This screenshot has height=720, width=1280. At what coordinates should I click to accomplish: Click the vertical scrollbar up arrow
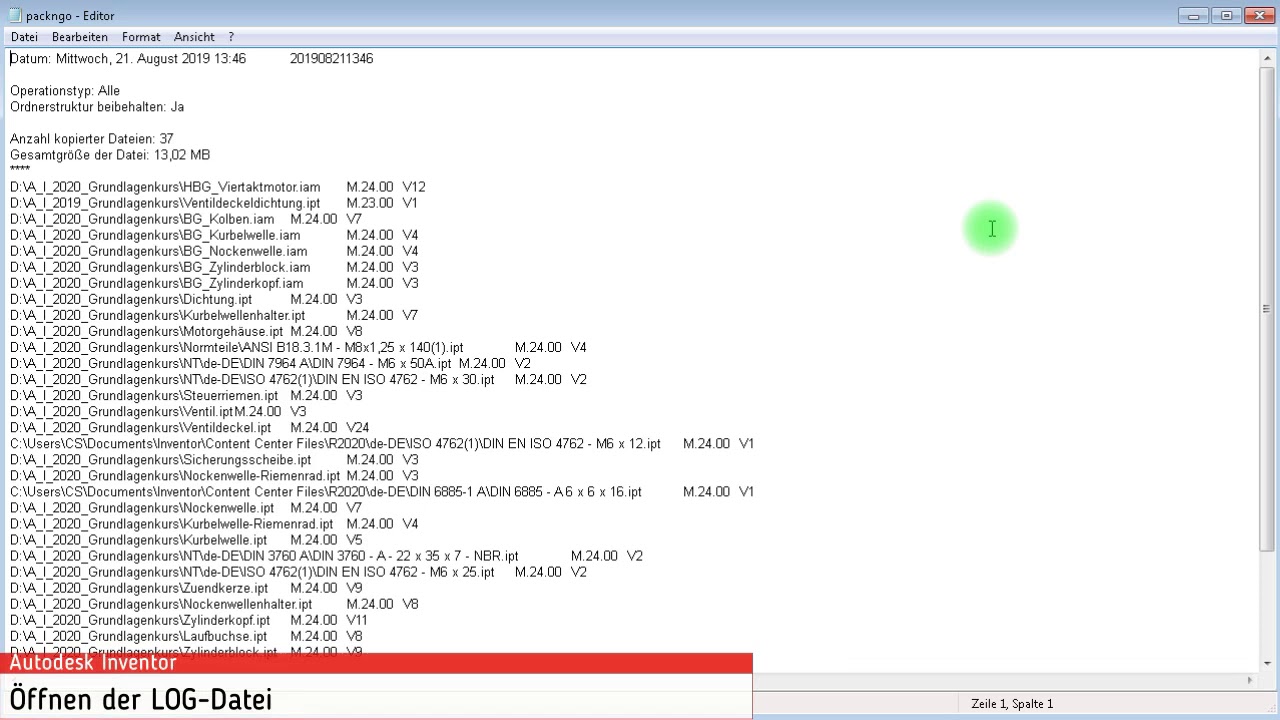coord(1267,58)
